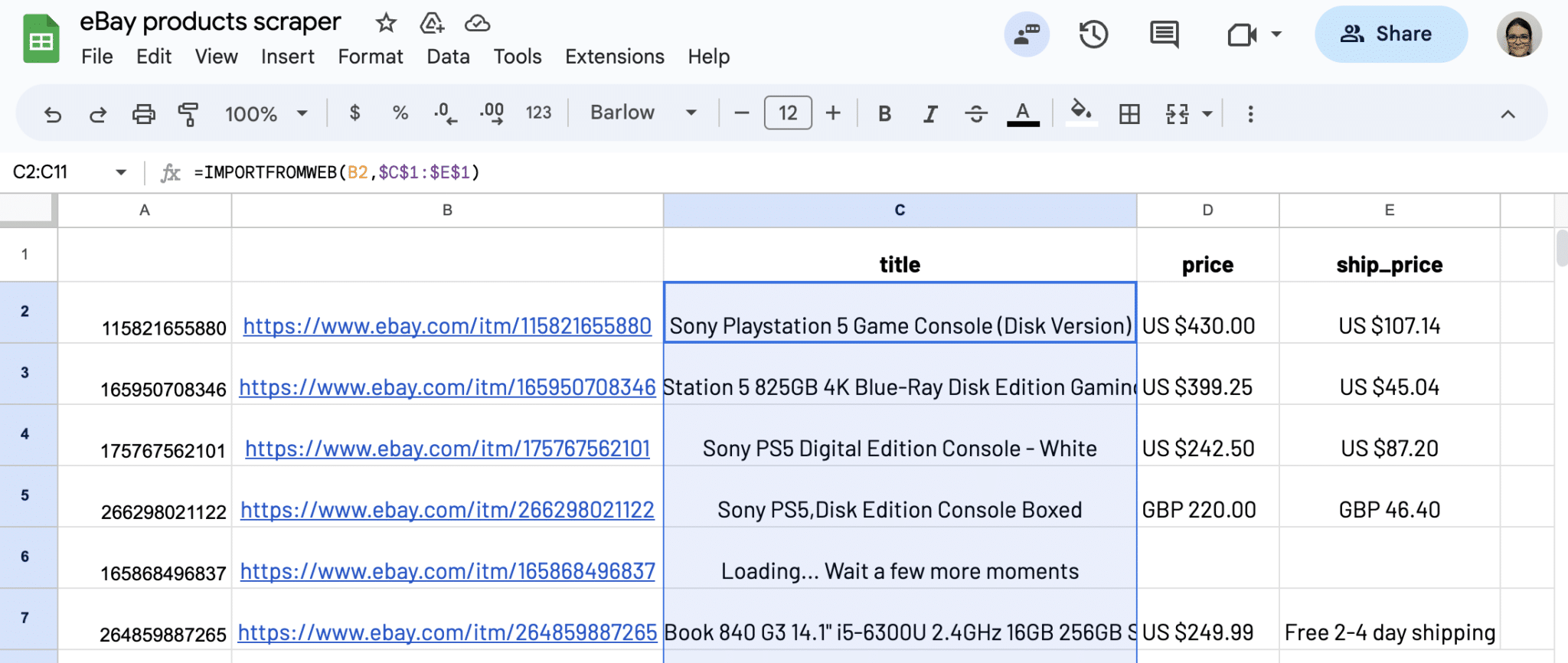Activate the paint format tool
Screen dimensions: 1568x663
click(188, 114)
